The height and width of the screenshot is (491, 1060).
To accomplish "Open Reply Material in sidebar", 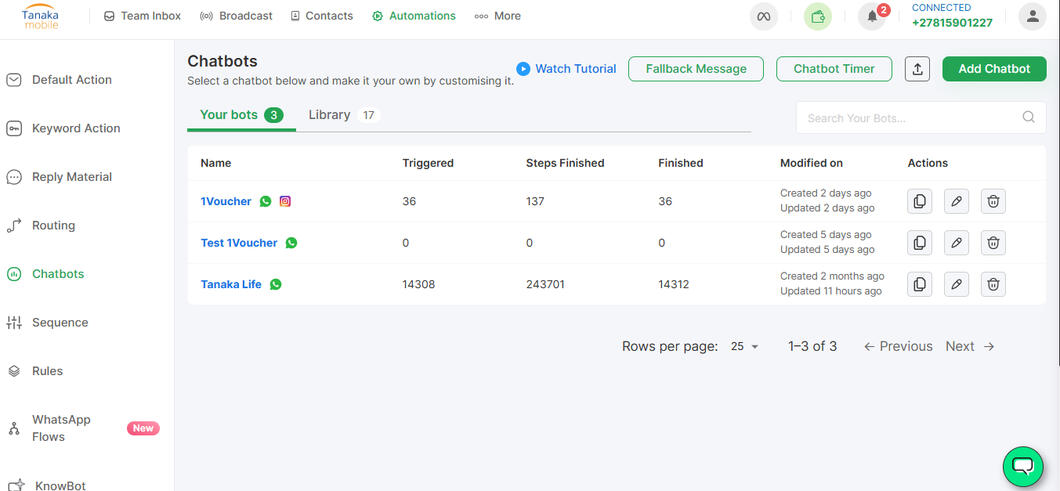I will point(59,177).
